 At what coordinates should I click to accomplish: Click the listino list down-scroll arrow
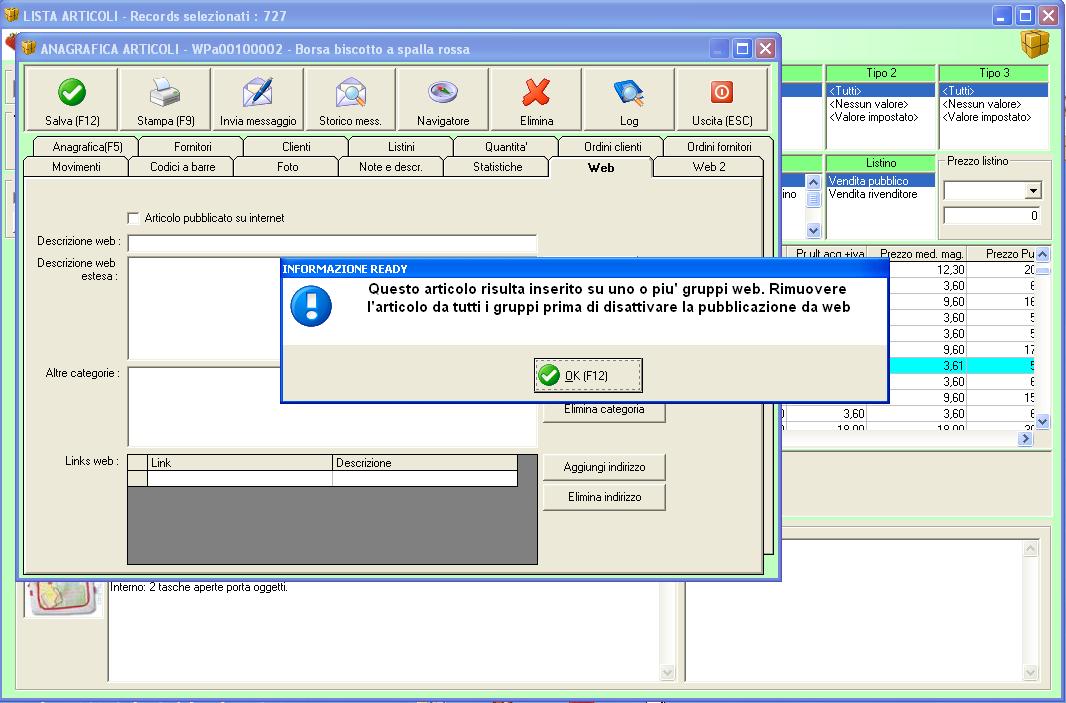click(x=813, y=230)
